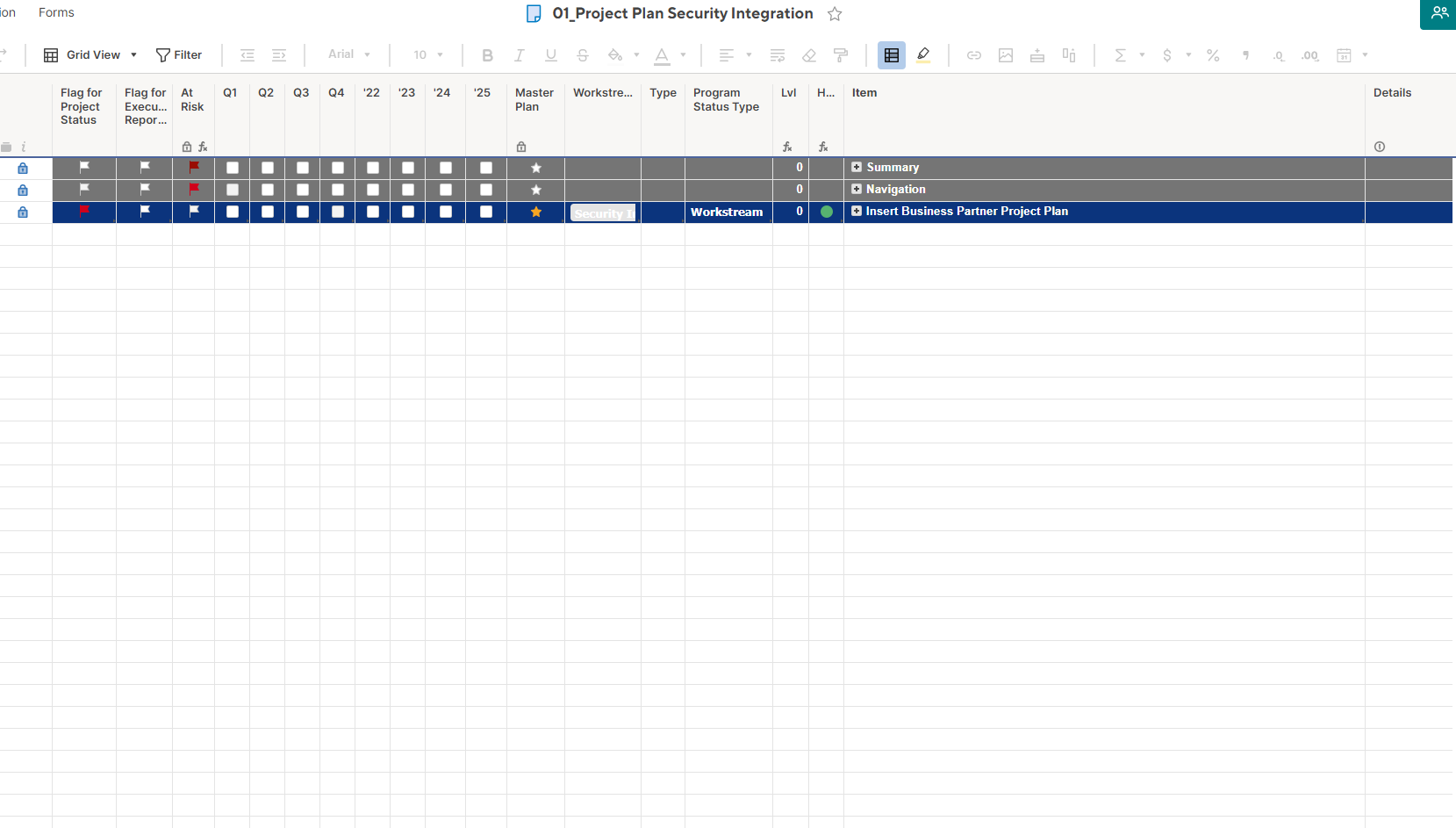Click the Security cell in the Workstream column
The height and width of the screenshot is (828, 1456).
point(603,212)
